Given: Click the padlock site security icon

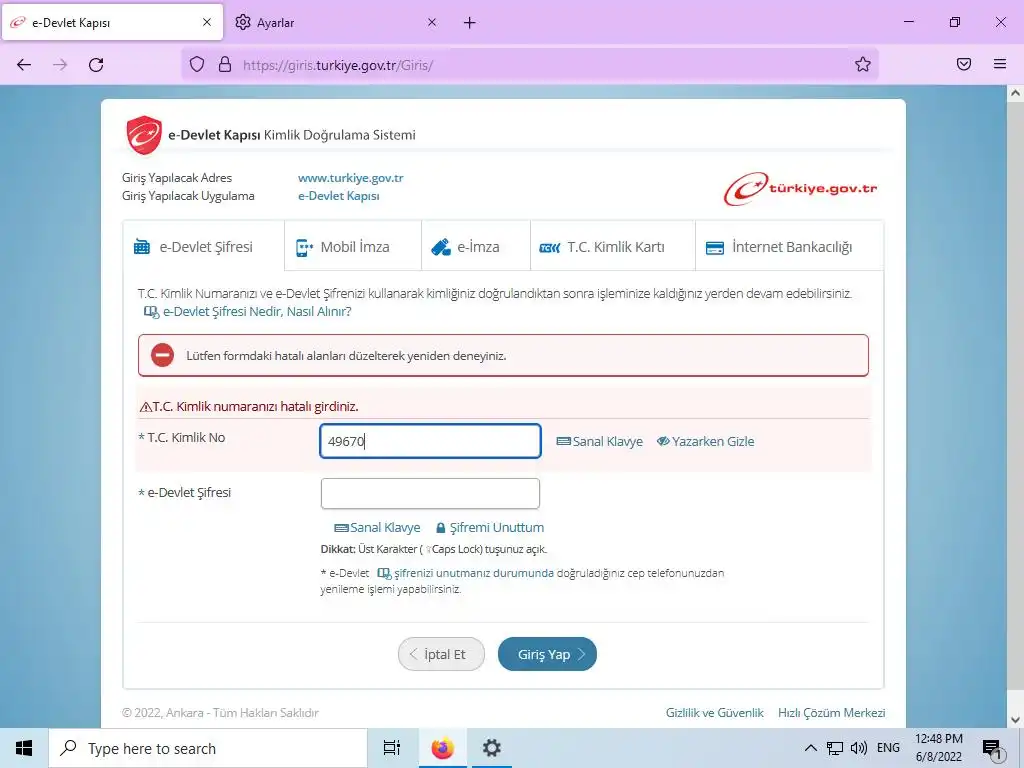Looking at the screenshot, I should pyautogui.click(x=225, y=65).
